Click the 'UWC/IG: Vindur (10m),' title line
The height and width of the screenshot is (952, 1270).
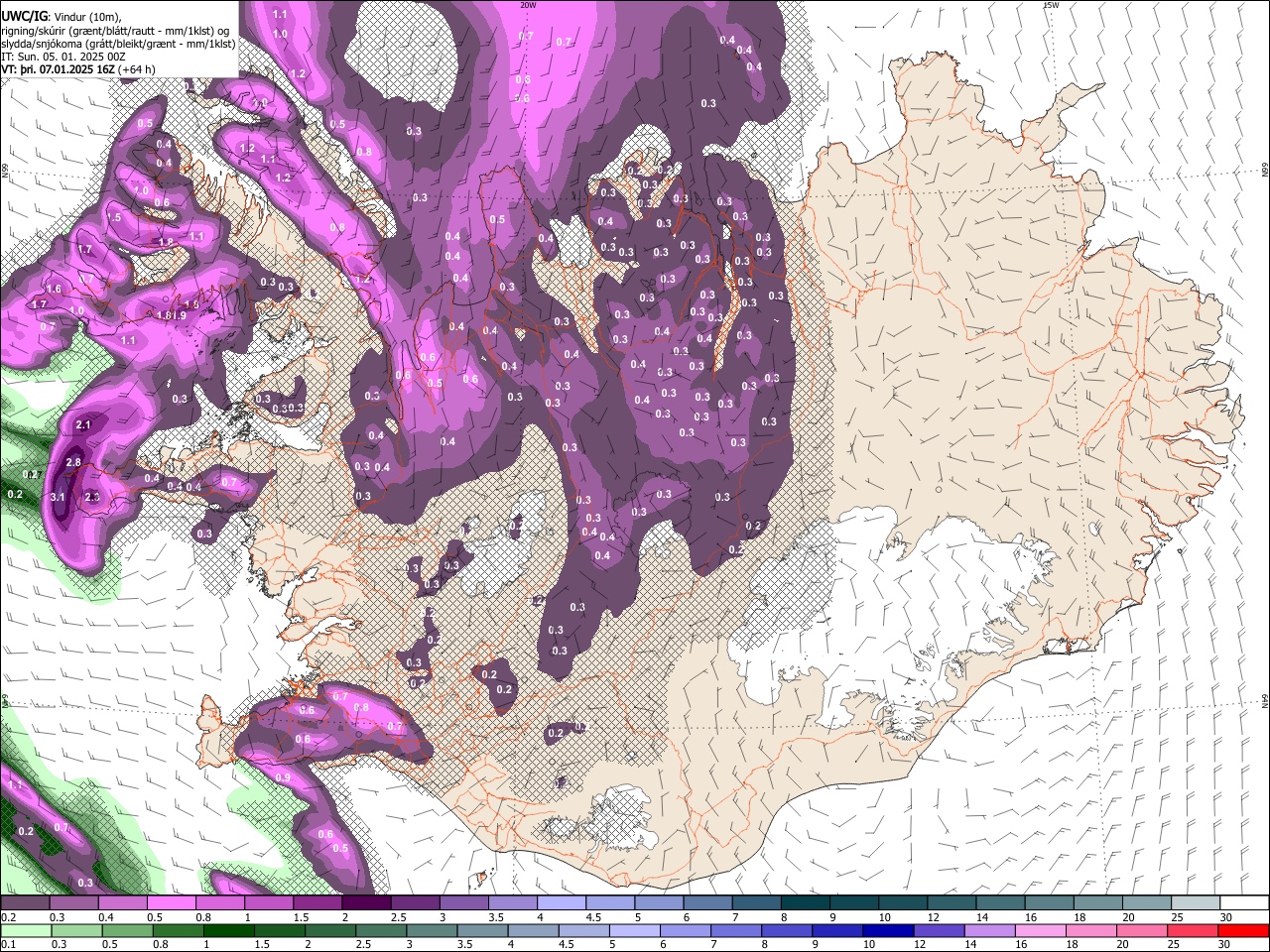click(x=61, y=16)
